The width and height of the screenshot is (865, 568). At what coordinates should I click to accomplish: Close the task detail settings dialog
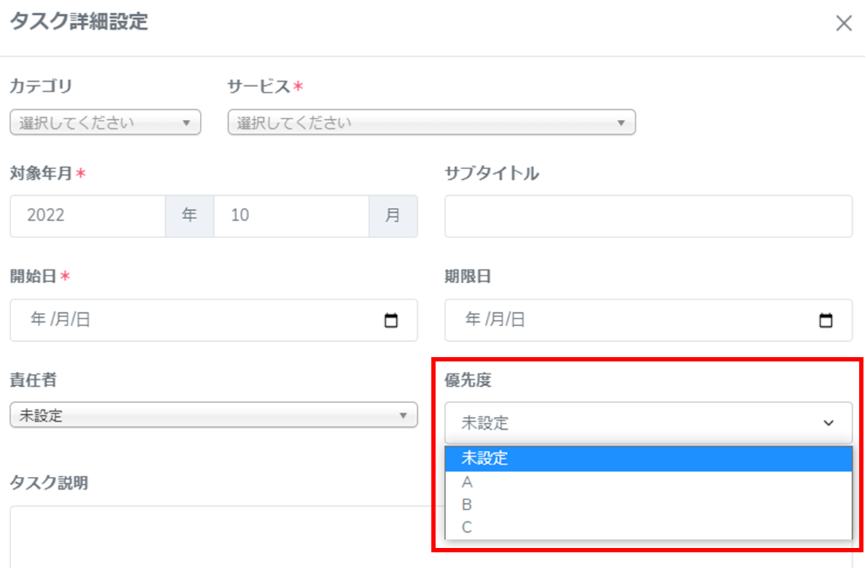click(x=843, y=24)
